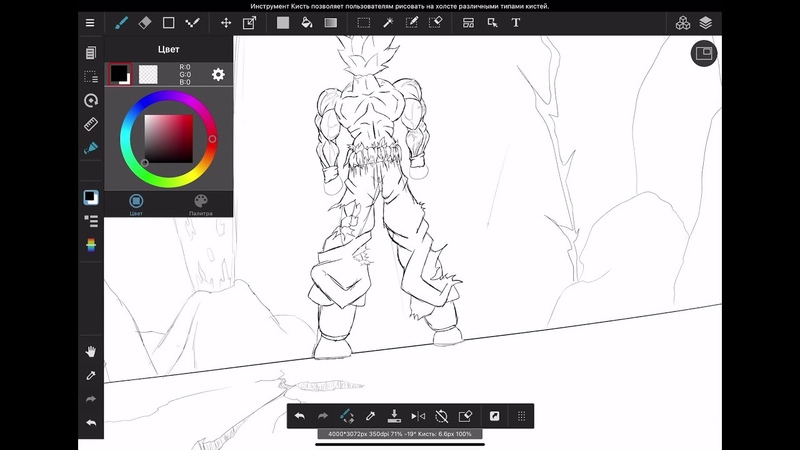Switch to the Цвет tab
Image resolution: width=800 pixels, height=450 pixels.
(136, 205)
